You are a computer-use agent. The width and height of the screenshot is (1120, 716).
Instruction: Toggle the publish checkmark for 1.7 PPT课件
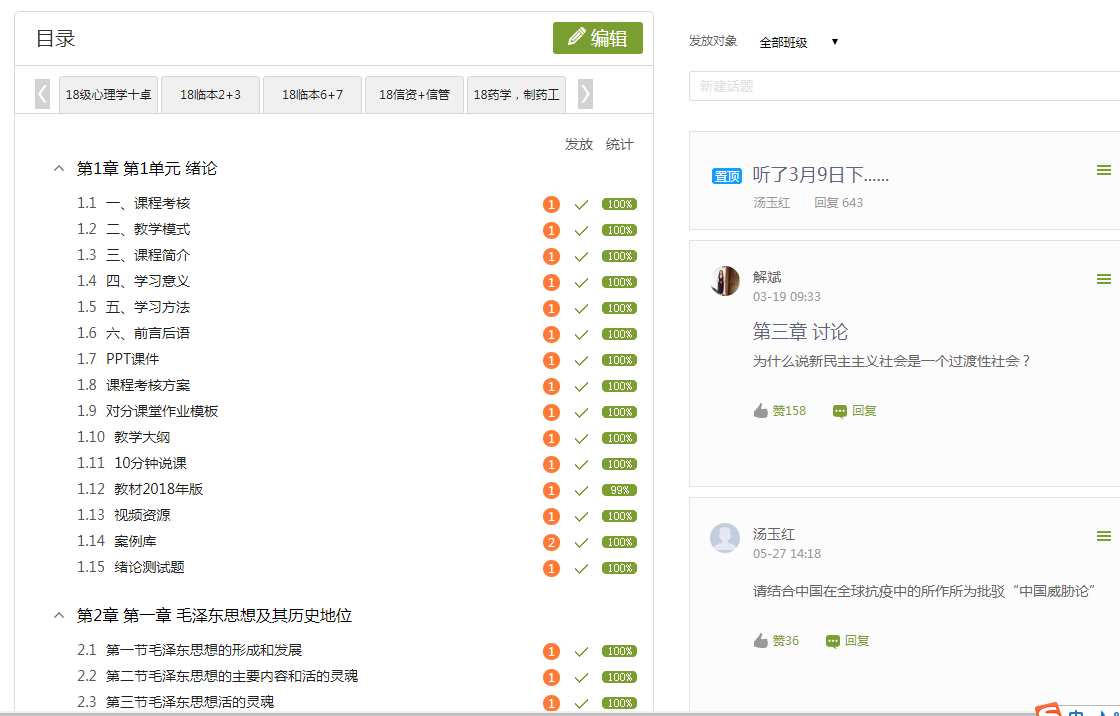[x=581, y=361]
